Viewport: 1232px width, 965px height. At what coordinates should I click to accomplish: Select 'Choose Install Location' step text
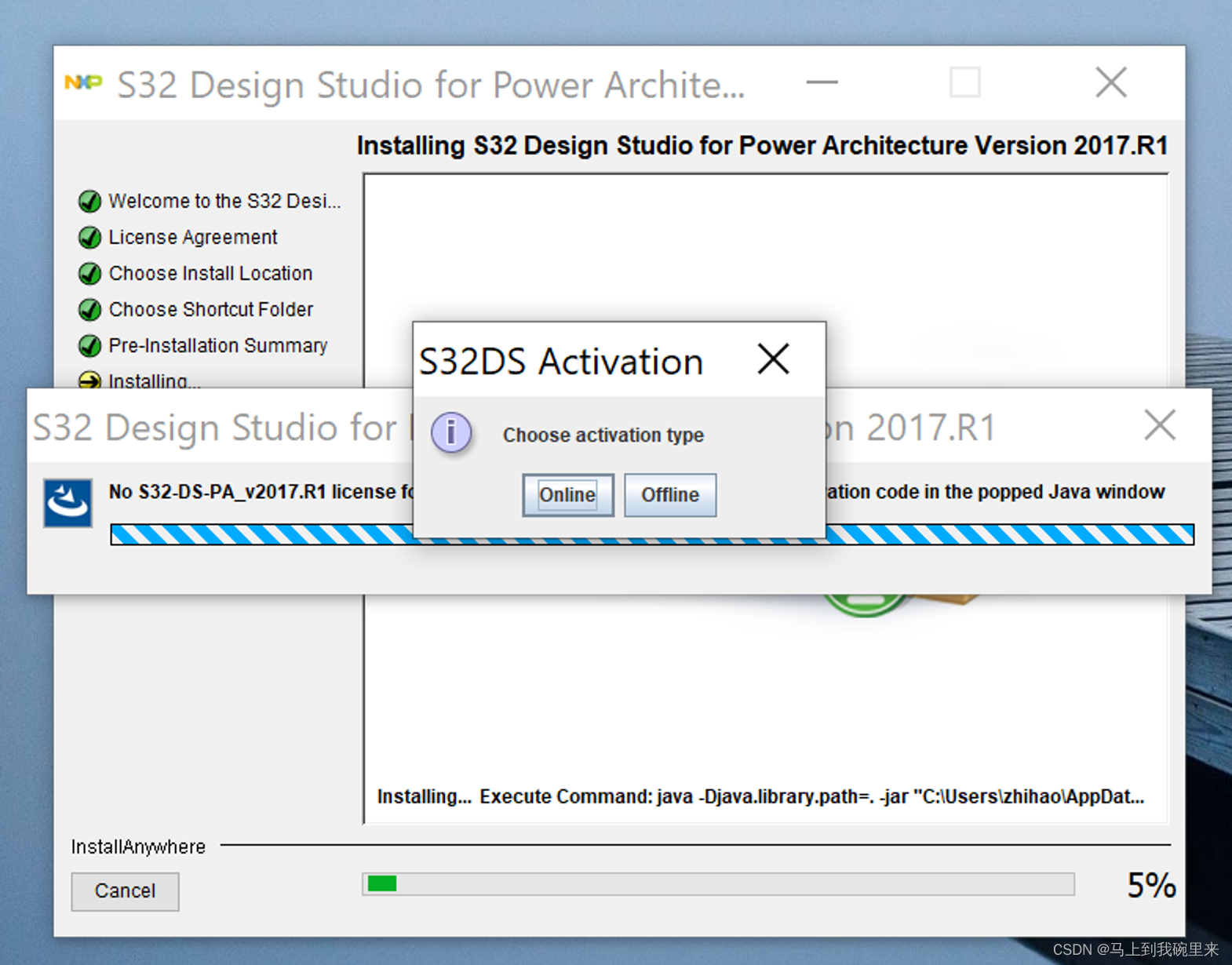tap(210, 274)
